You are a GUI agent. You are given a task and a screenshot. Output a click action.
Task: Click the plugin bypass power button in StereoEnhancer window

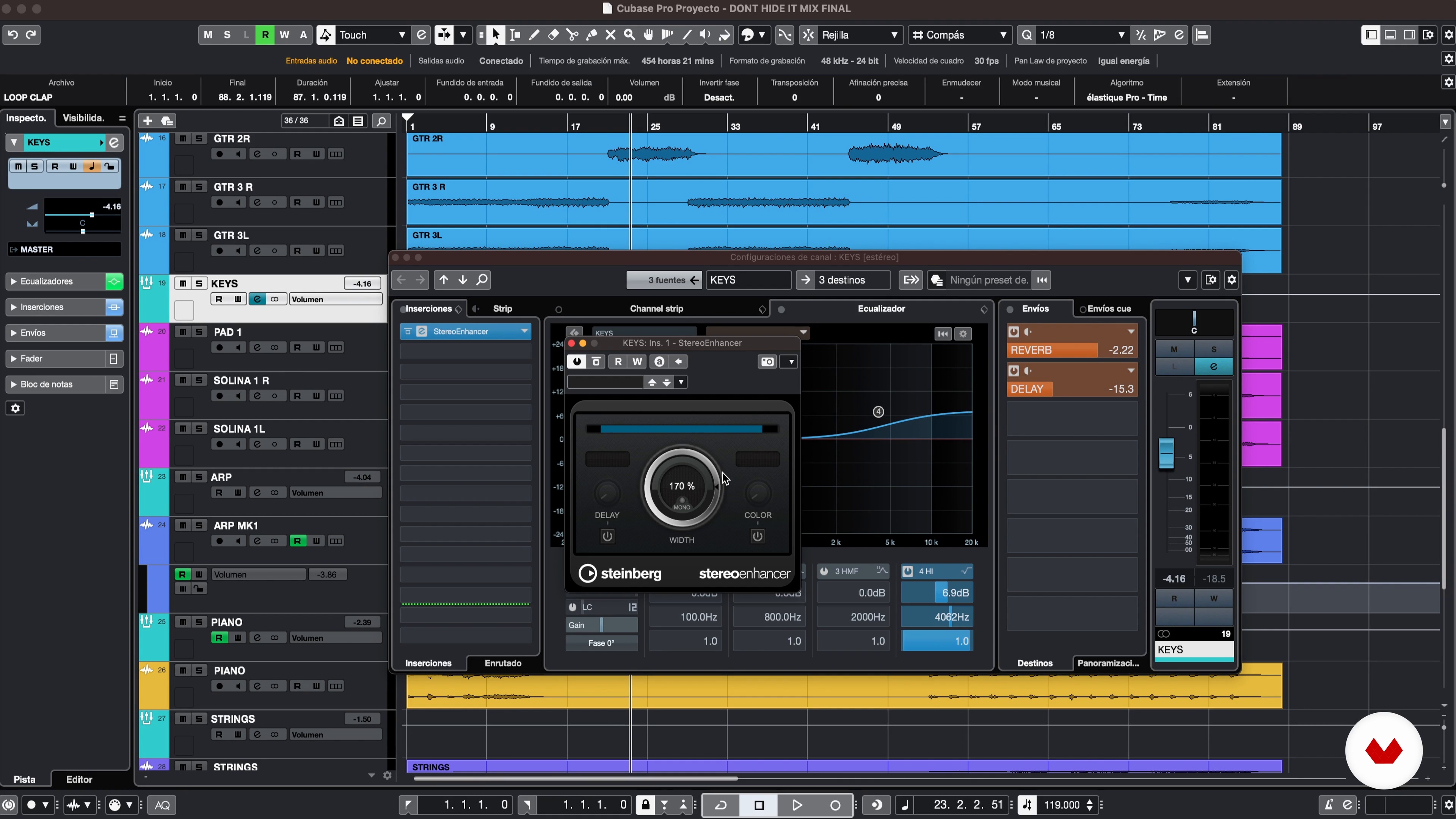point(576,362)
